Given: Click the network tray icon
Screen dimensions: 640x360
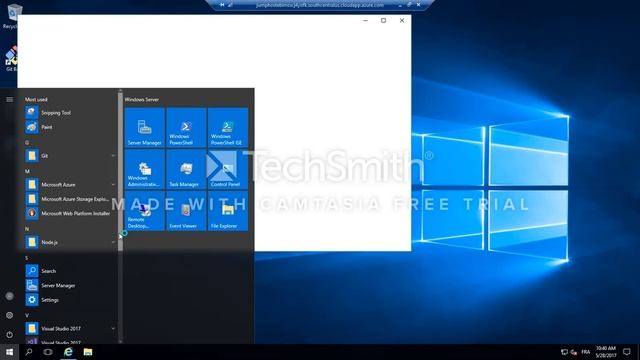Looking at the screenshot, I should [564, 352].
